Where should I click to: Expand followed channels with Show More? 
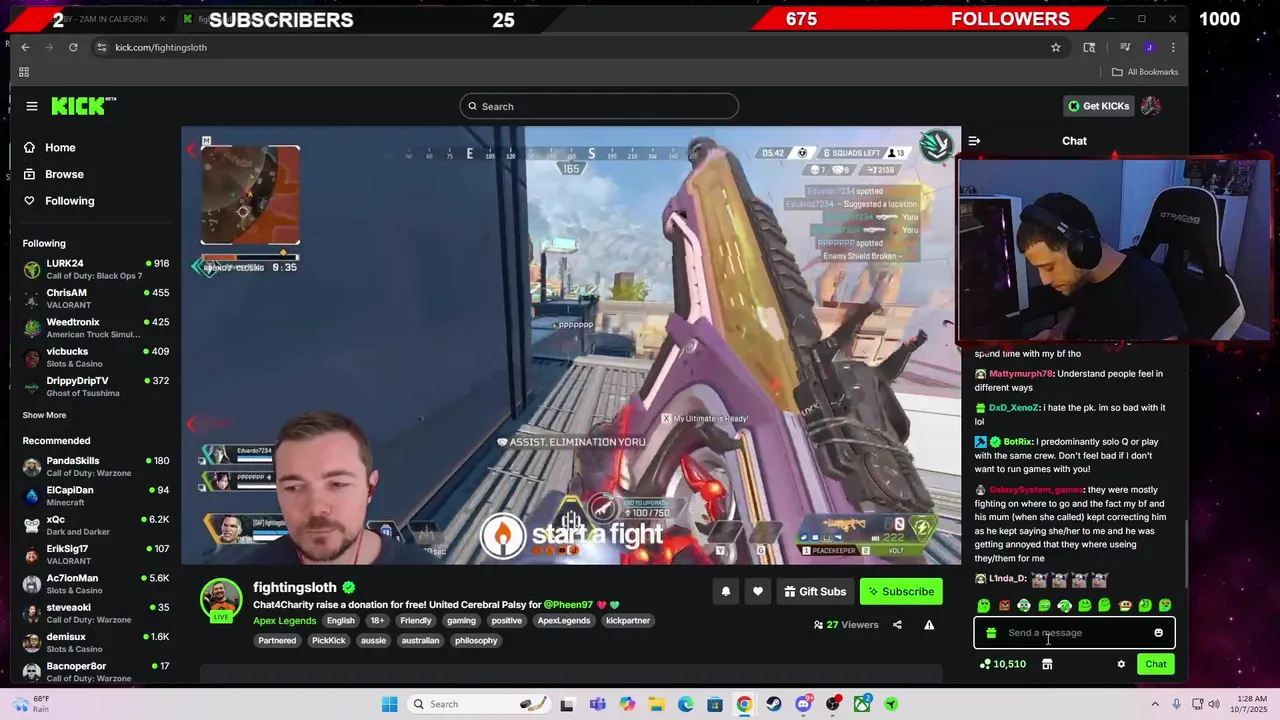44,415
